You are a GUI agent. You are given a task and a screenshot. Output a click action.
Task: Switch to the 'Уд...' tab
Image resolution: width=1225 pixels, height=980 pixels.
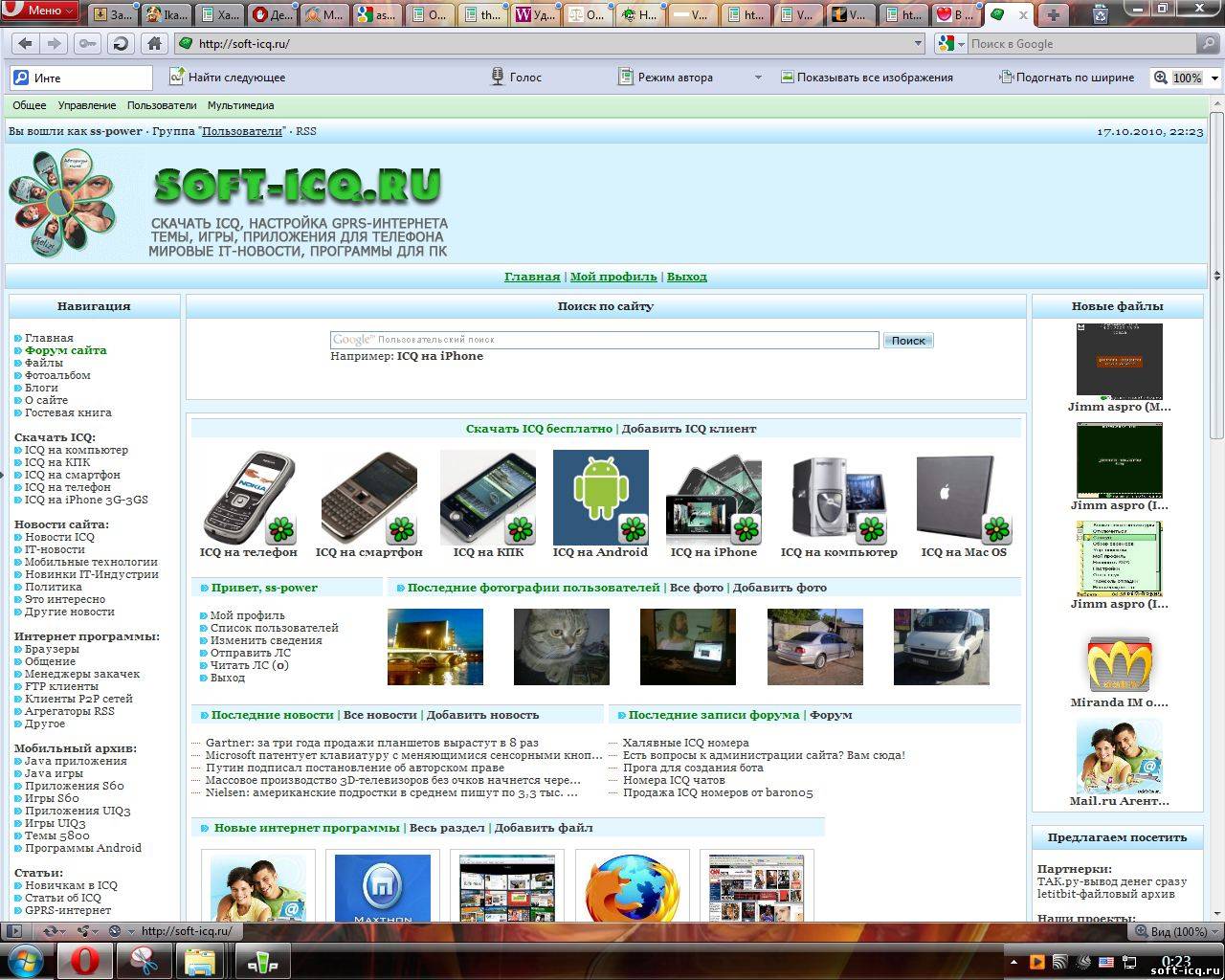[535, 14]
